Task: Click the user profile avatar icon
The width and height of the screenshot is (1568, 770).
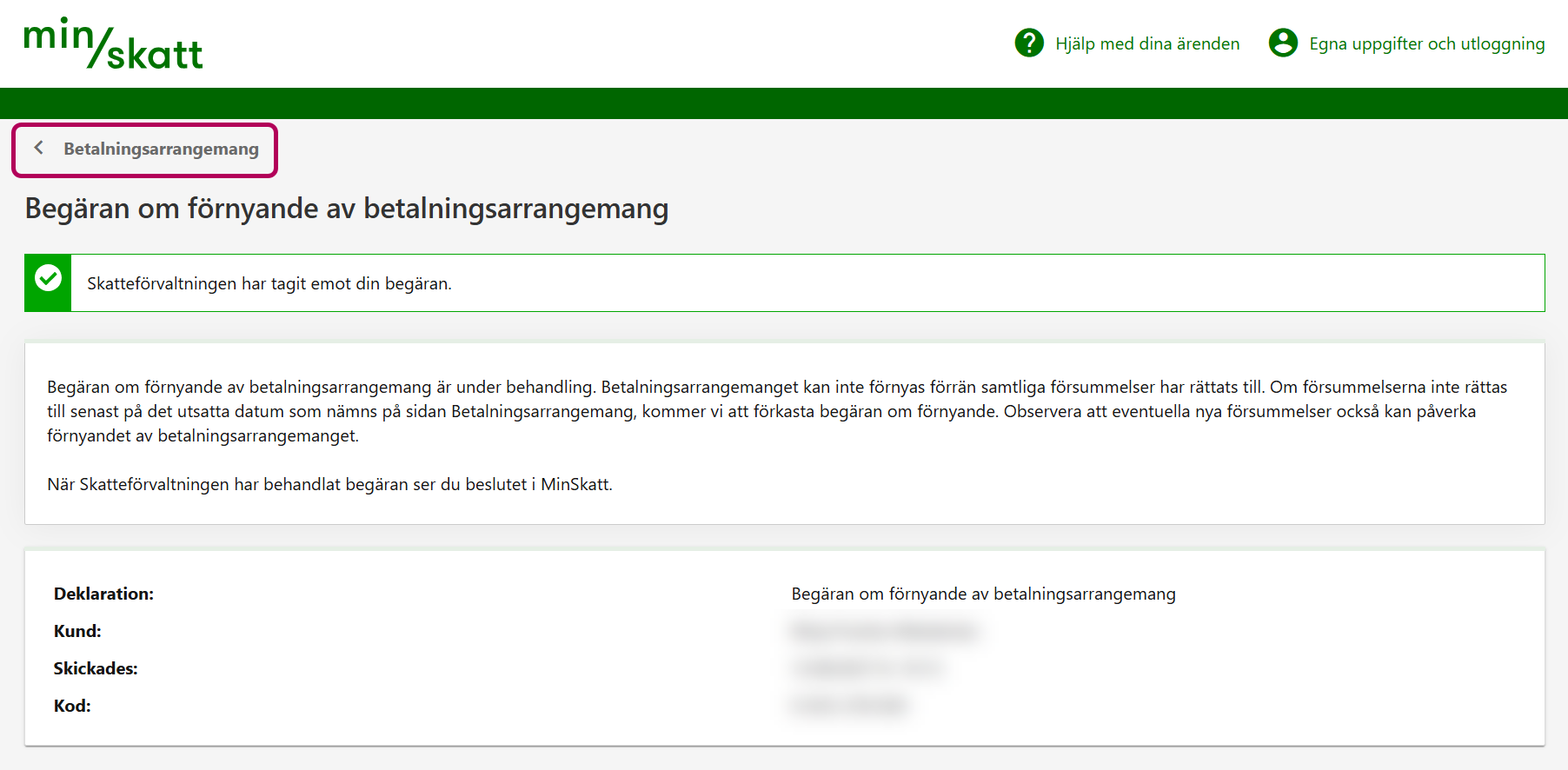Action: 1283,43
